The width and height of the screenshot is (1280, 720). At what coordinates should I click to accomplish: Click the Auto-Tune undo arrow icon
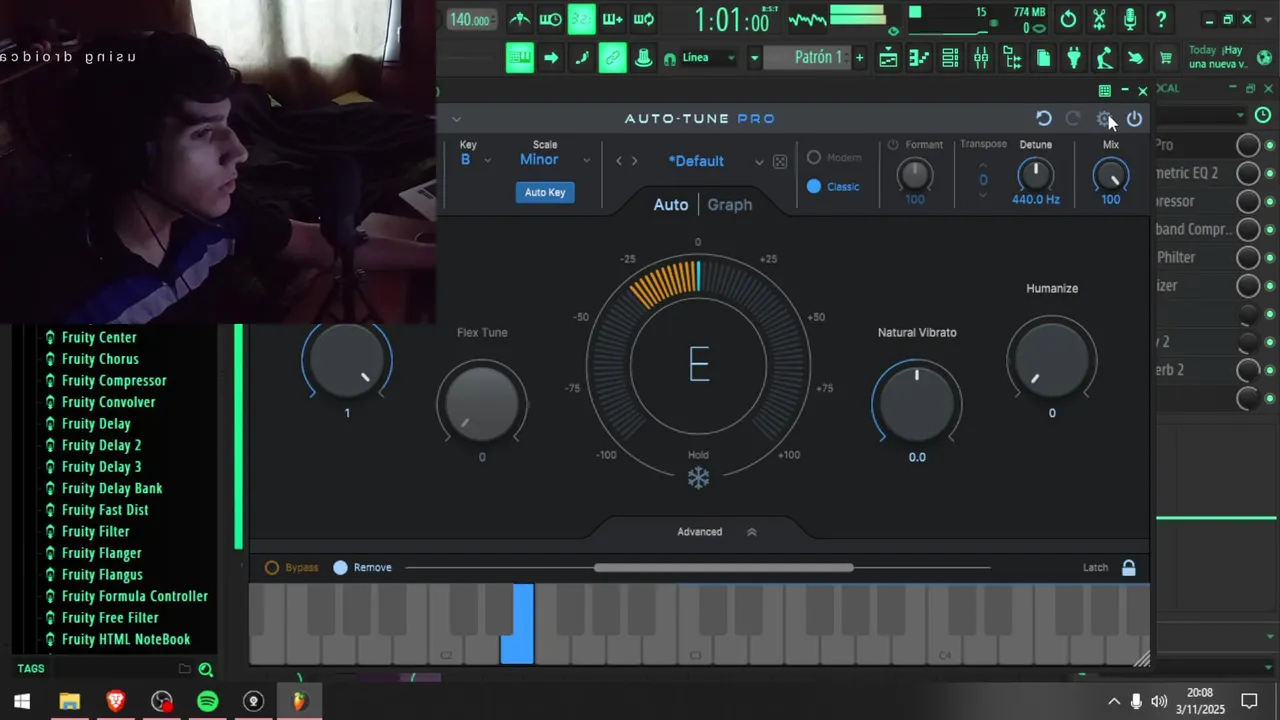[1043, 119]
